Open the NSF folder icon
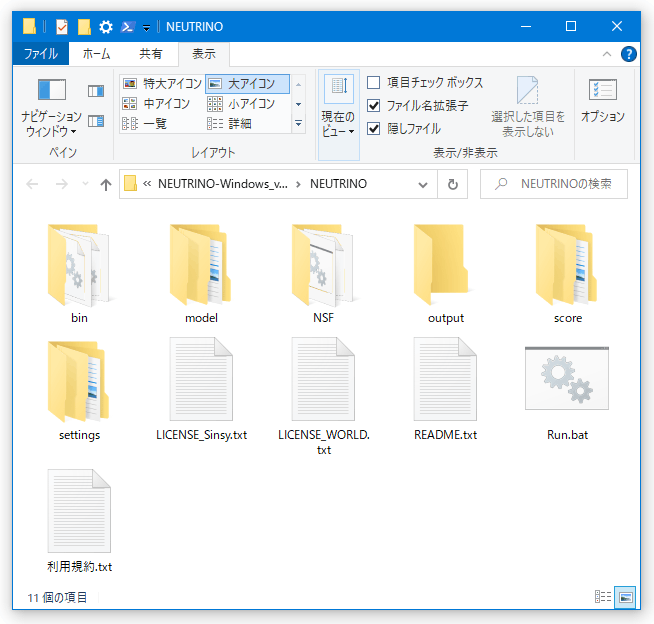 pos(323,265)
